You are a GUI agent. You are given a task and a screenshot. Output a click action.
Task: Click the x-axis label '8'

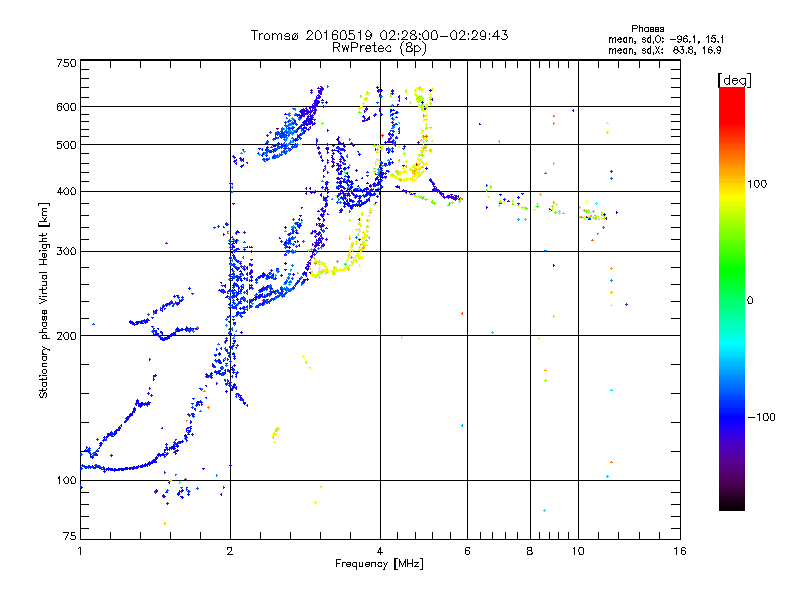coord(530,551)
